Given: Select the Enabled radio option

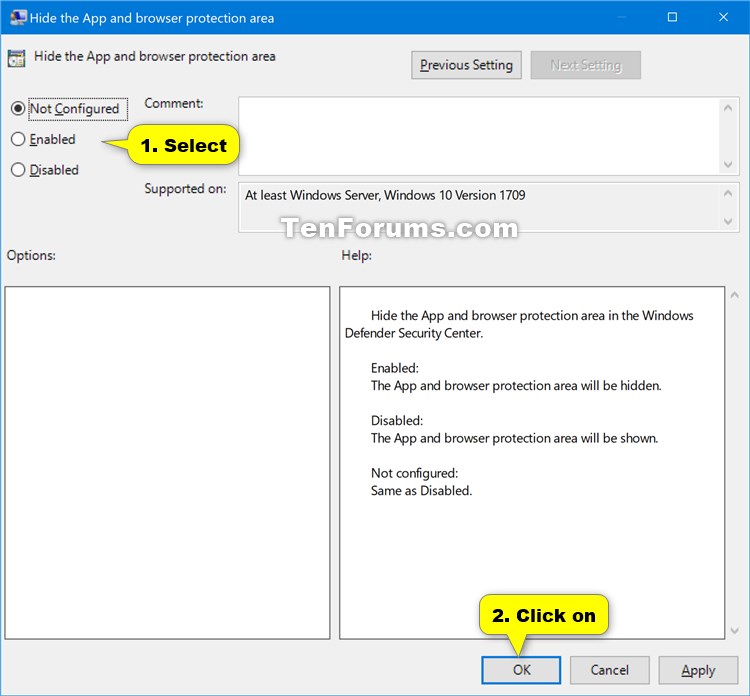Looking at the screenshot, I should click(x=18, y=139).
